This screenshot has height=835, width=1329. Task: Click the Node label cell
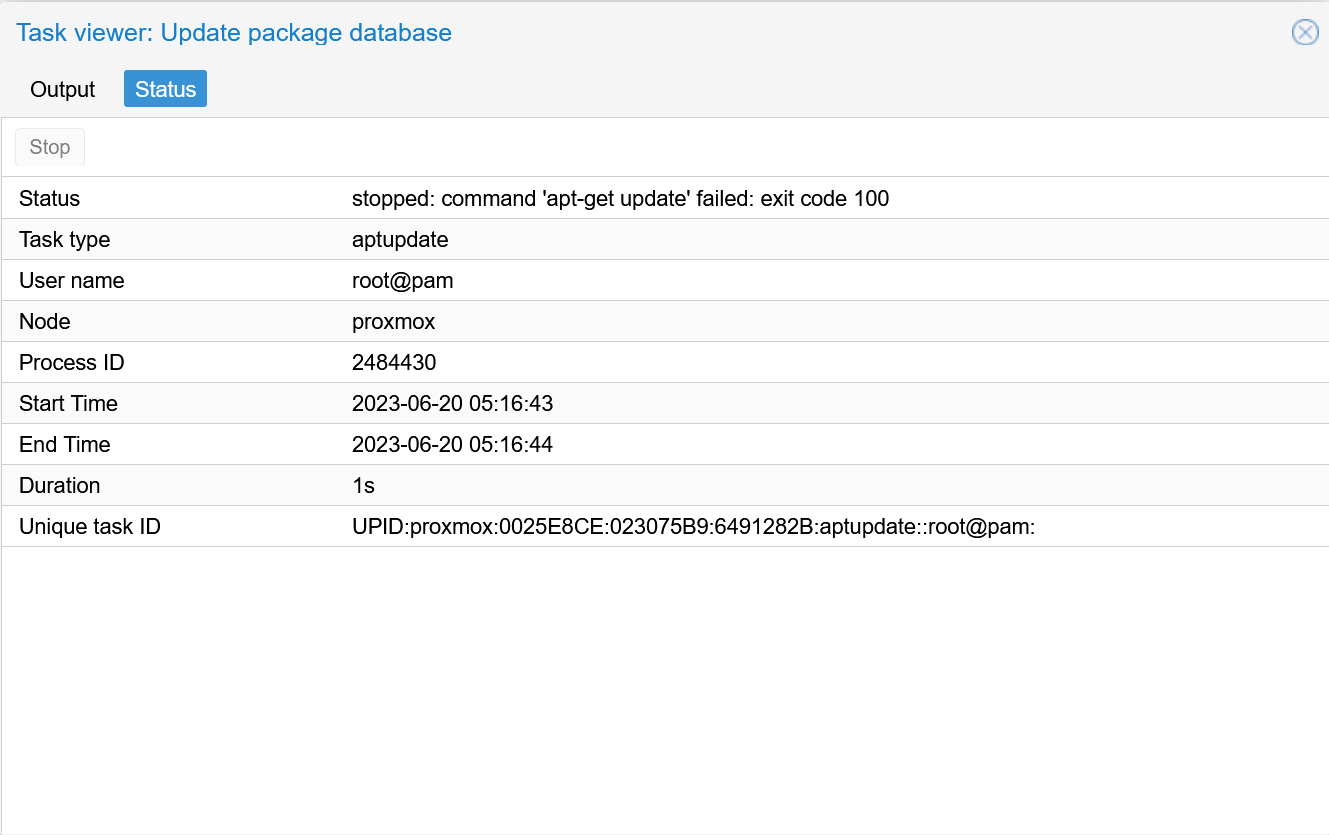point(44,321)
